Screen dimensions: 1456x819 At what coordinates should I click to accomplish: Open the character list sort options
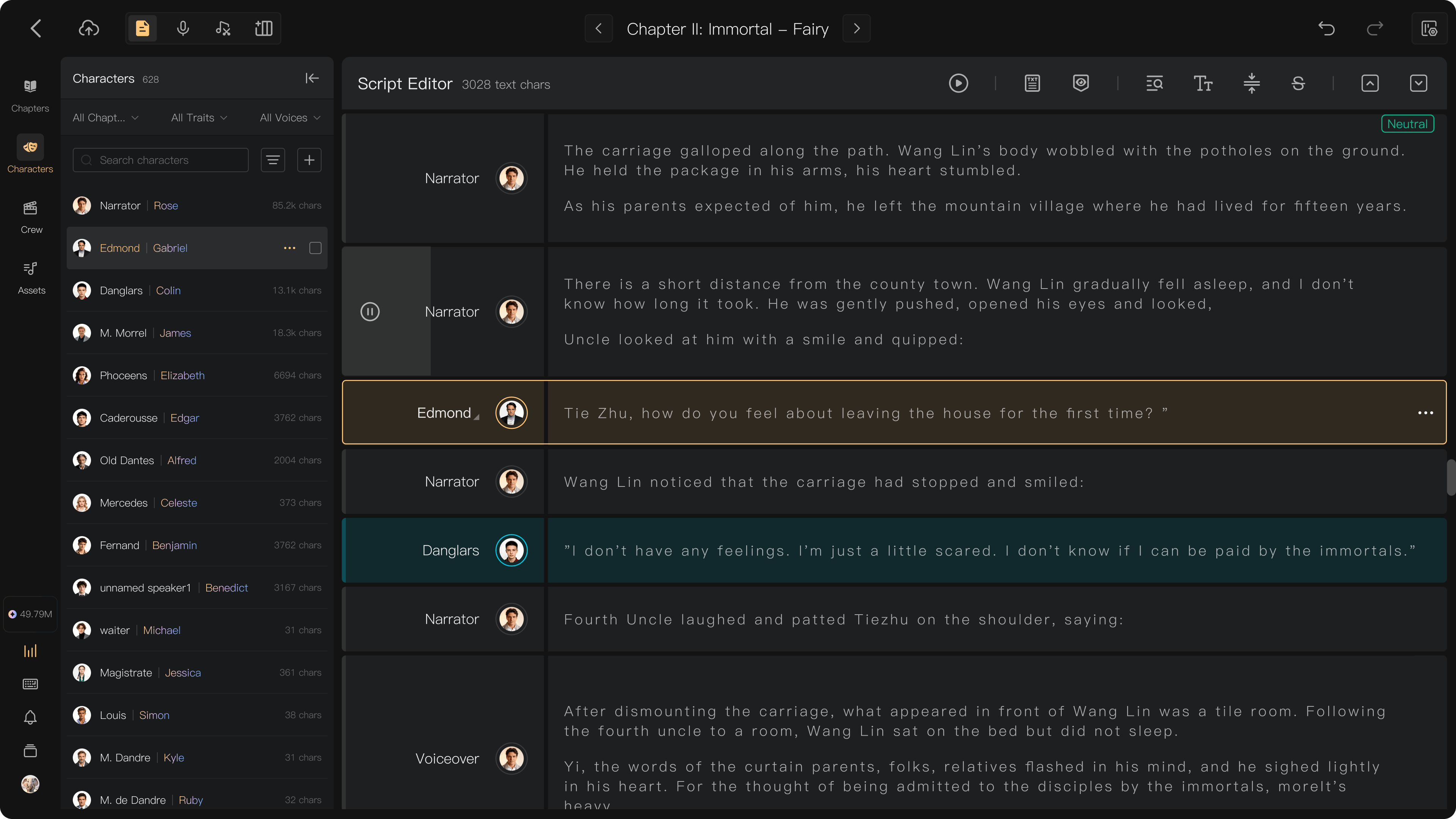coord(273,160)
